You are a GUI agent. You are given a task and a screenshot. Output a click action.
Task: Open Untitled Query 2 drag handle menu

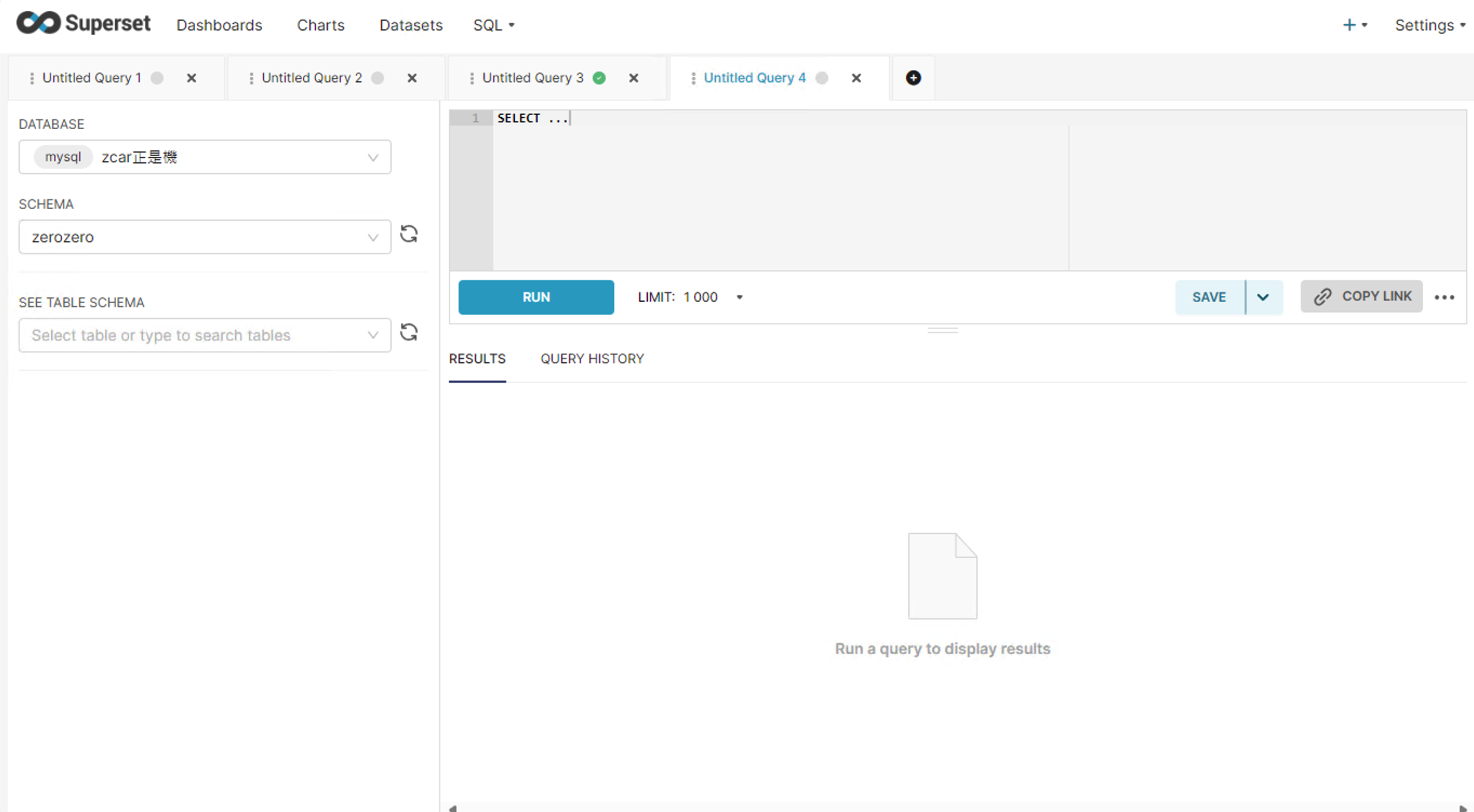[251, 78]
